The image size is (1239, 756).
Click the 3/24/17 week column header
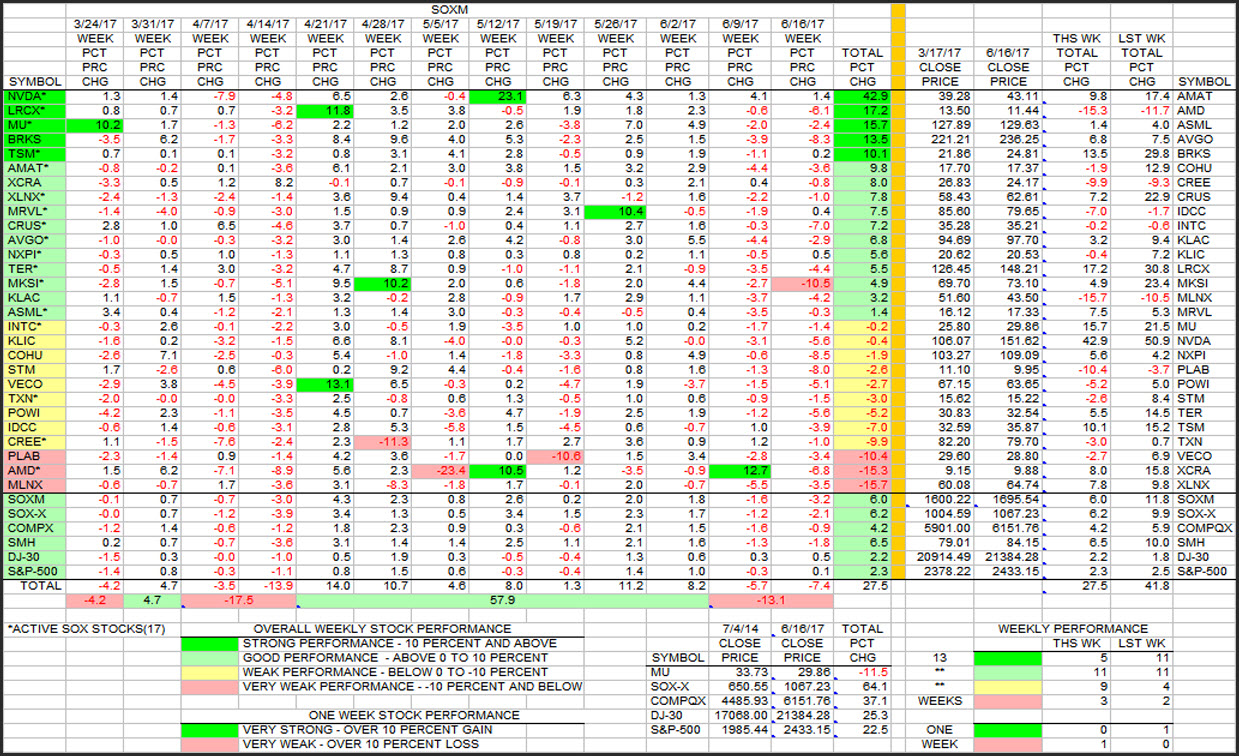pyautogui.click(x=96, y=23)
